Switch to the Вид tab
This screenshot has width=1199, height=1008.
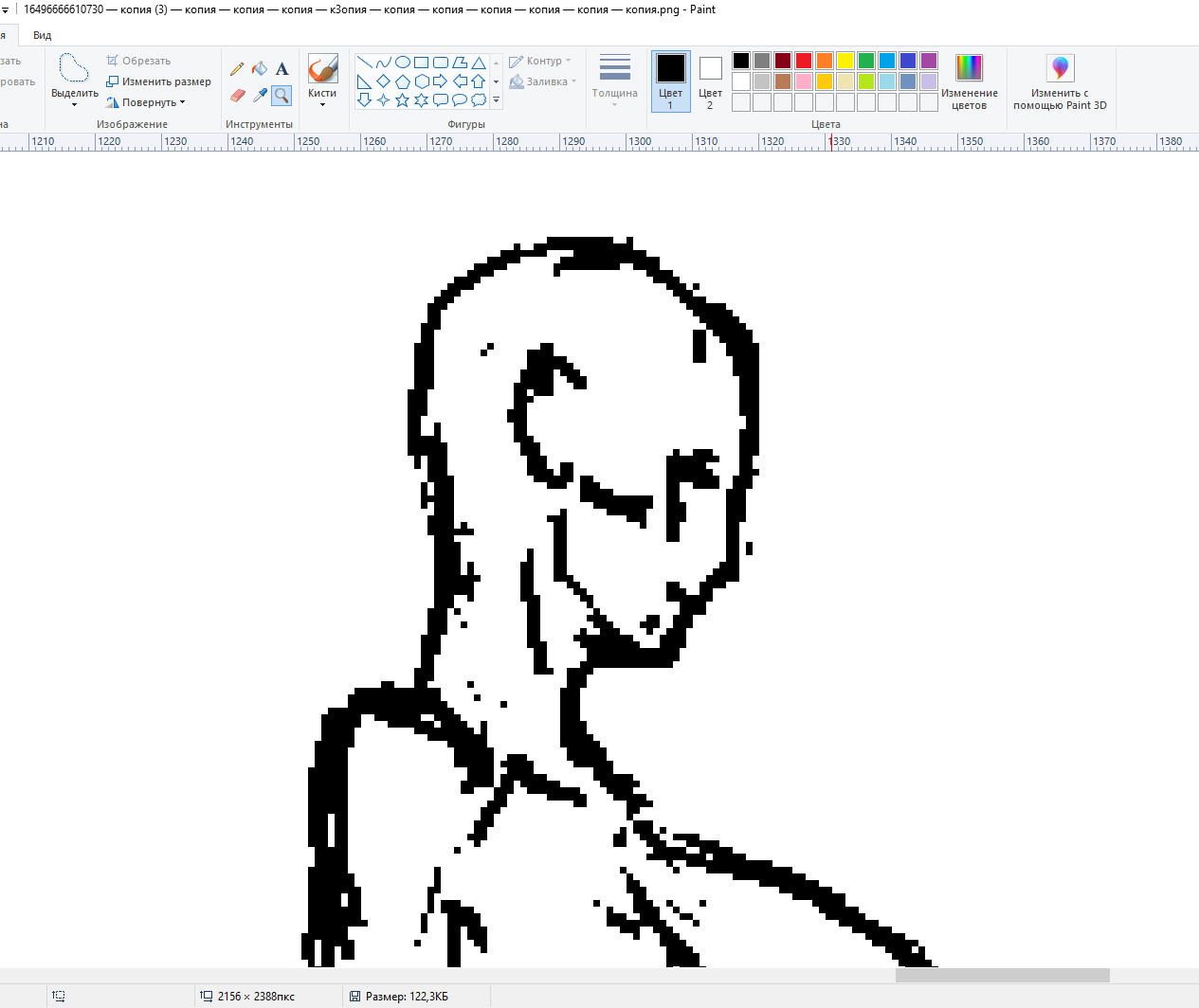(42, 35)
